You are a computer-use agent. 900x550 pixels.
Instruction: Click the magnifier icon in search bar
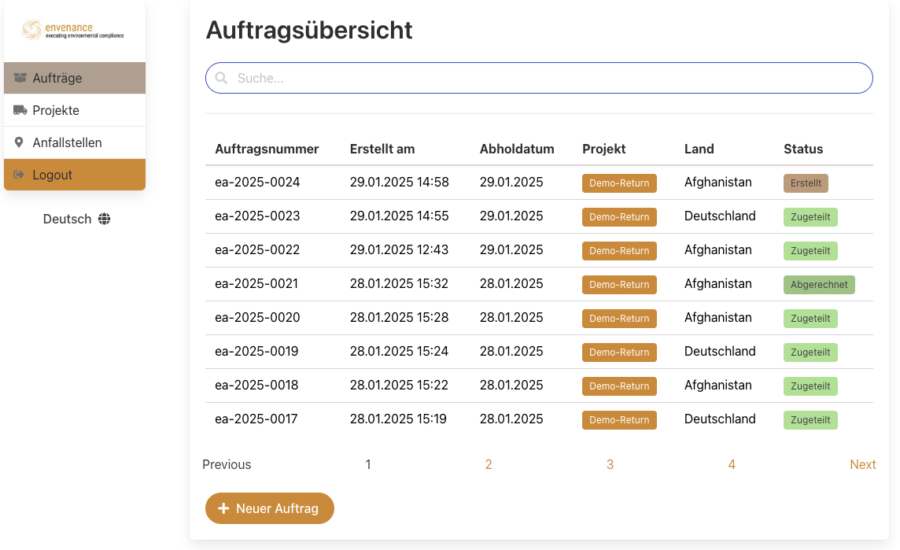point(221,78)
